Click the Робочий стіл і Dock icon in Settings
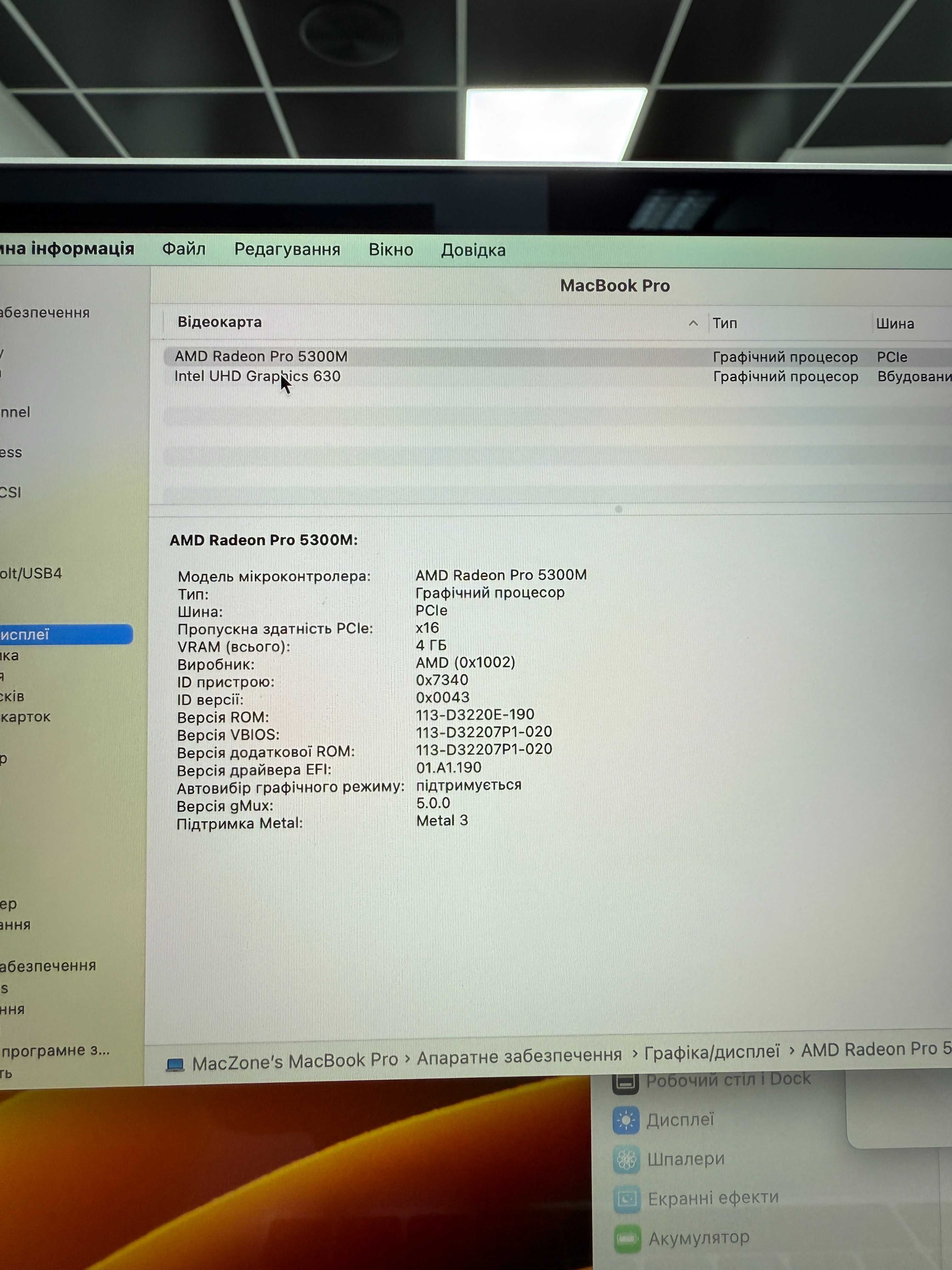This screenshot has height=1270, width=952. (626, 1082)
